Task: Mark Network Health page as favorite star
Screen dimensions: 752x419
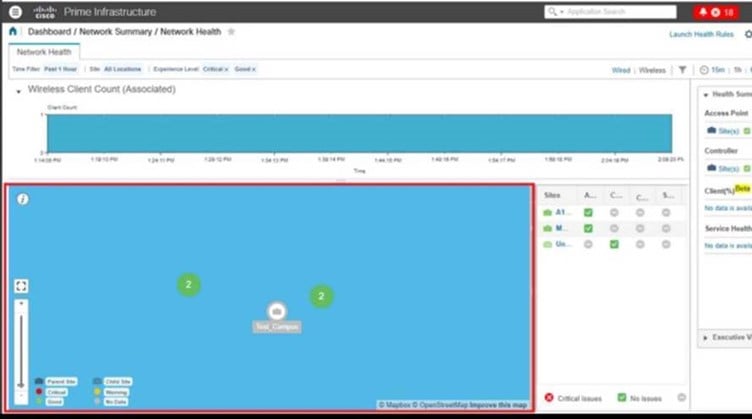Action: point(231,32)
